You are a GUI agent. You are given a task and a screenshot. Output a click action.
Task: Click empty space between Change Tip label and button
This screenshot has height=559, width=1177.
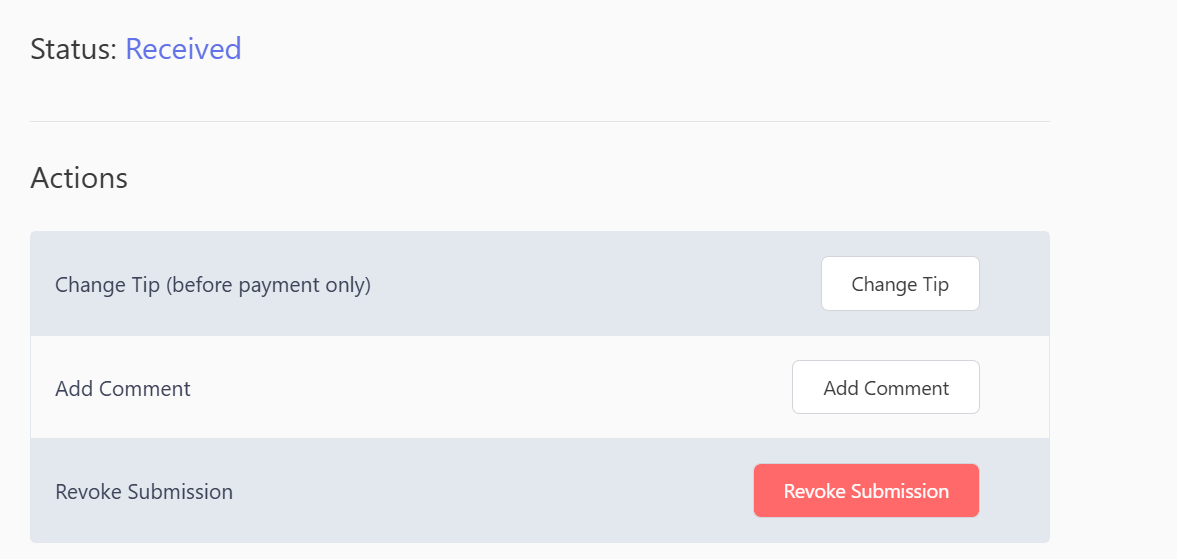[593, 284]
